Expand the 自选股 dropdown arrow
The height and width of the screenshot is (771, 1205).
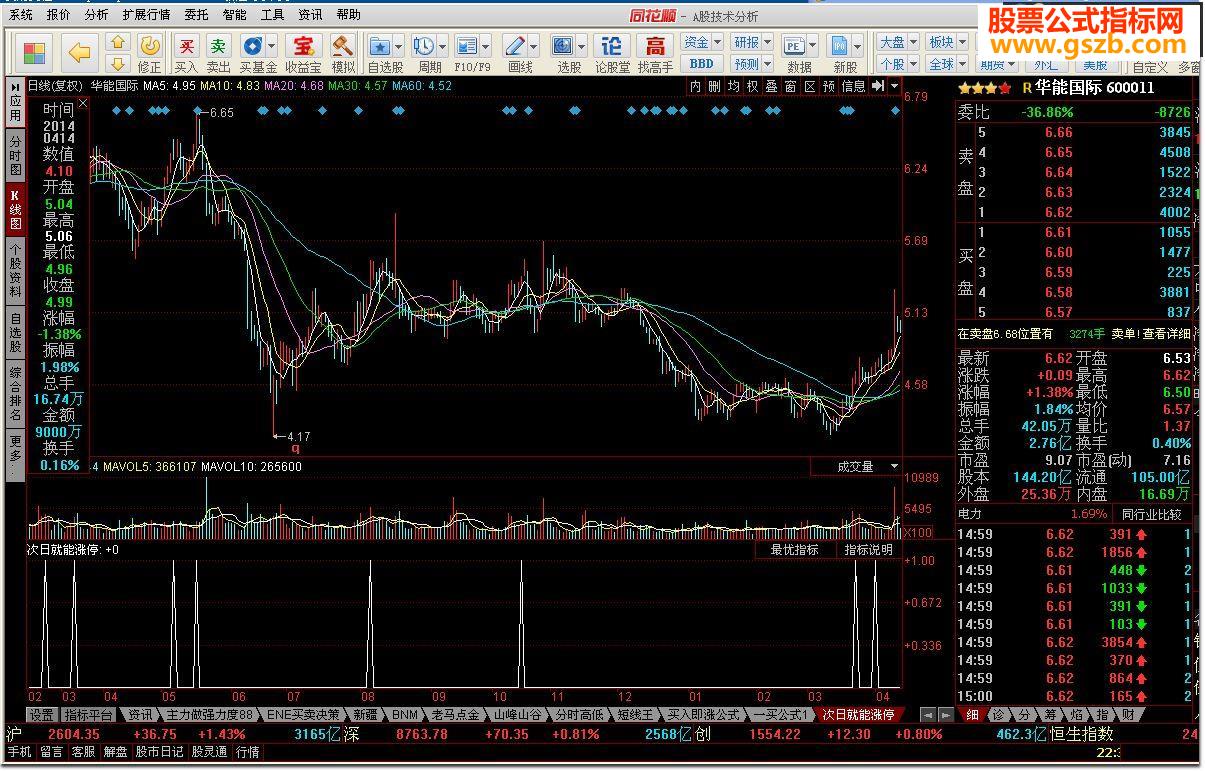399,47
